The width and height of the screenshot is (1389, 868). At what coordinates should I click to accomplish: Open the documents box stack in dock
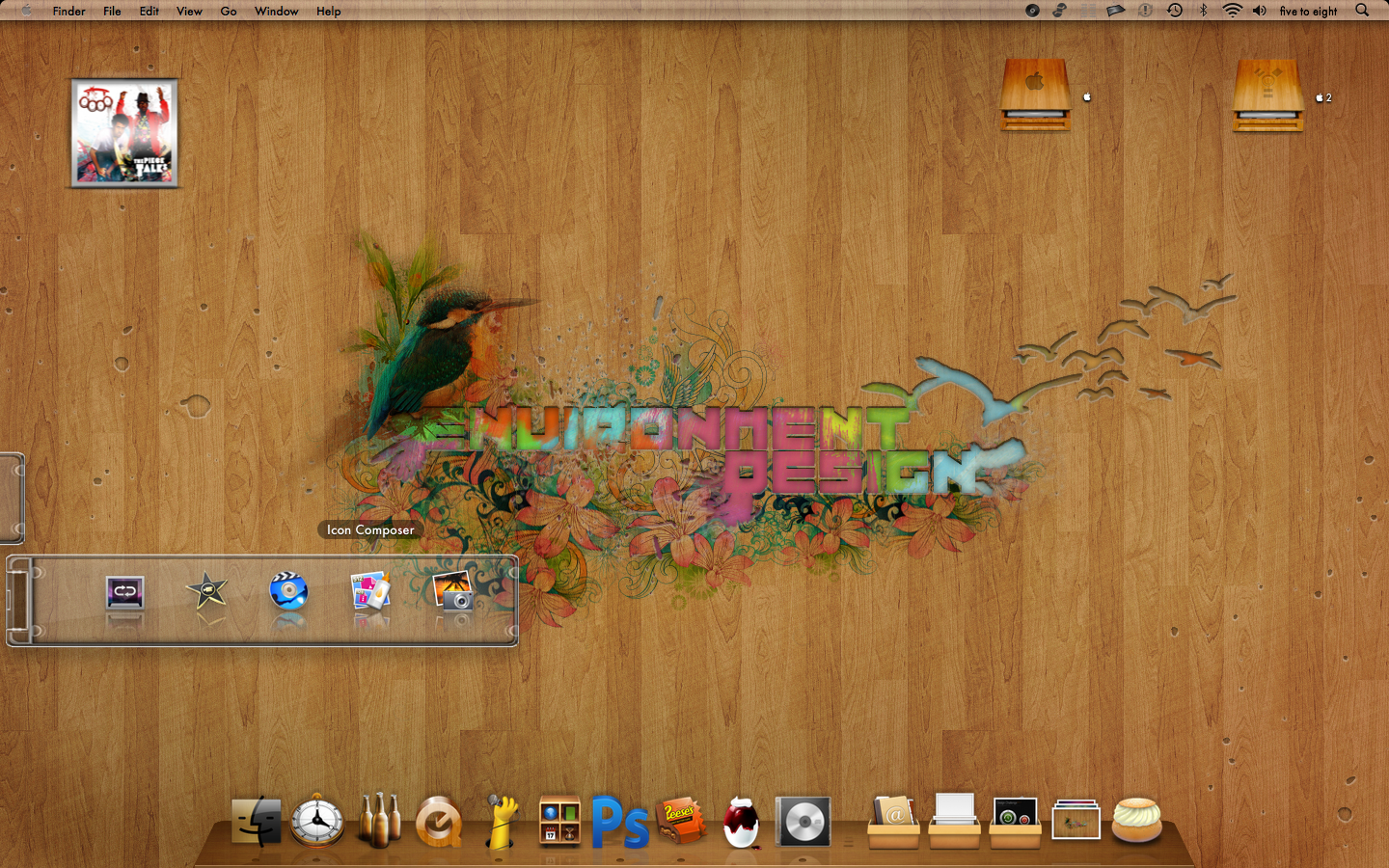click(954, 821)
